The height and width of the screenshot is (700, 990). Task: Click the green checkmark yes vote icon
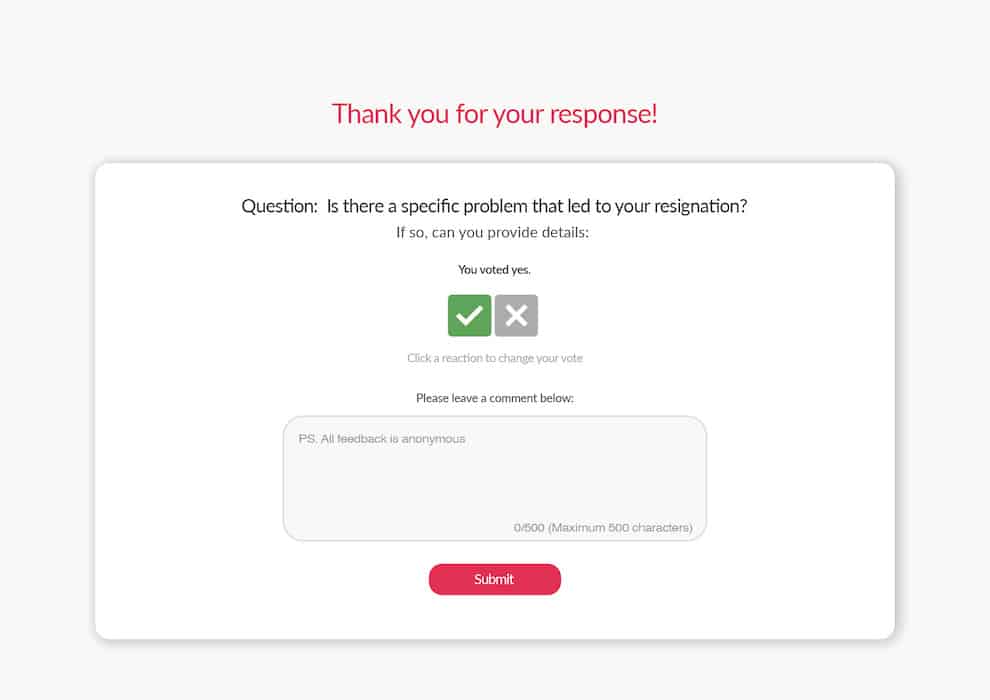(469, 316)
